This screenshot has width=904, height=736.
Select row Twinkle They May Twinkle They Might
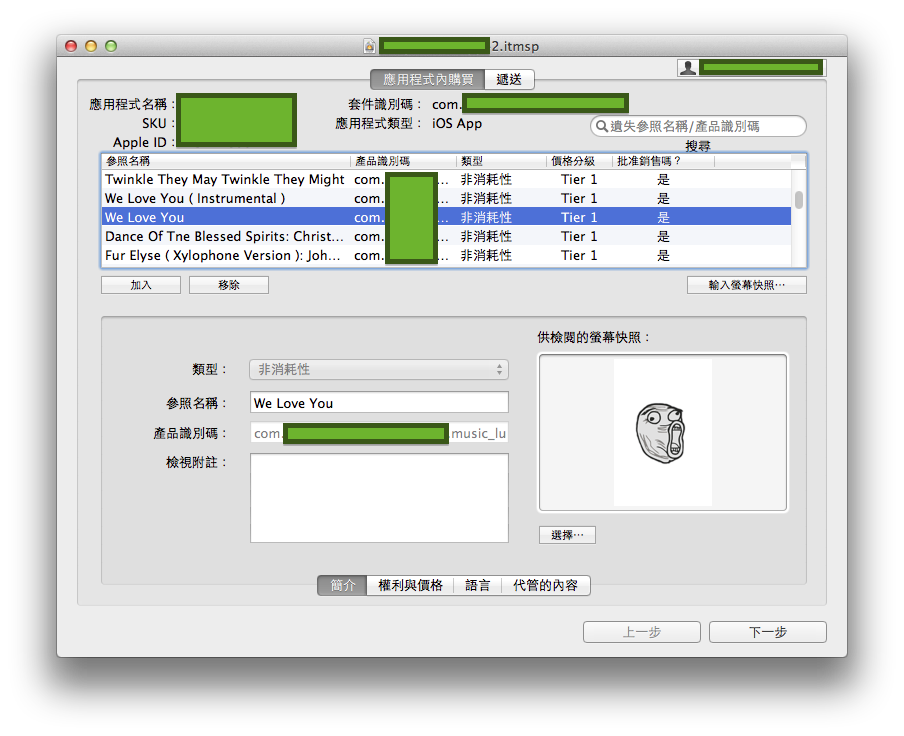coord(225,180)
